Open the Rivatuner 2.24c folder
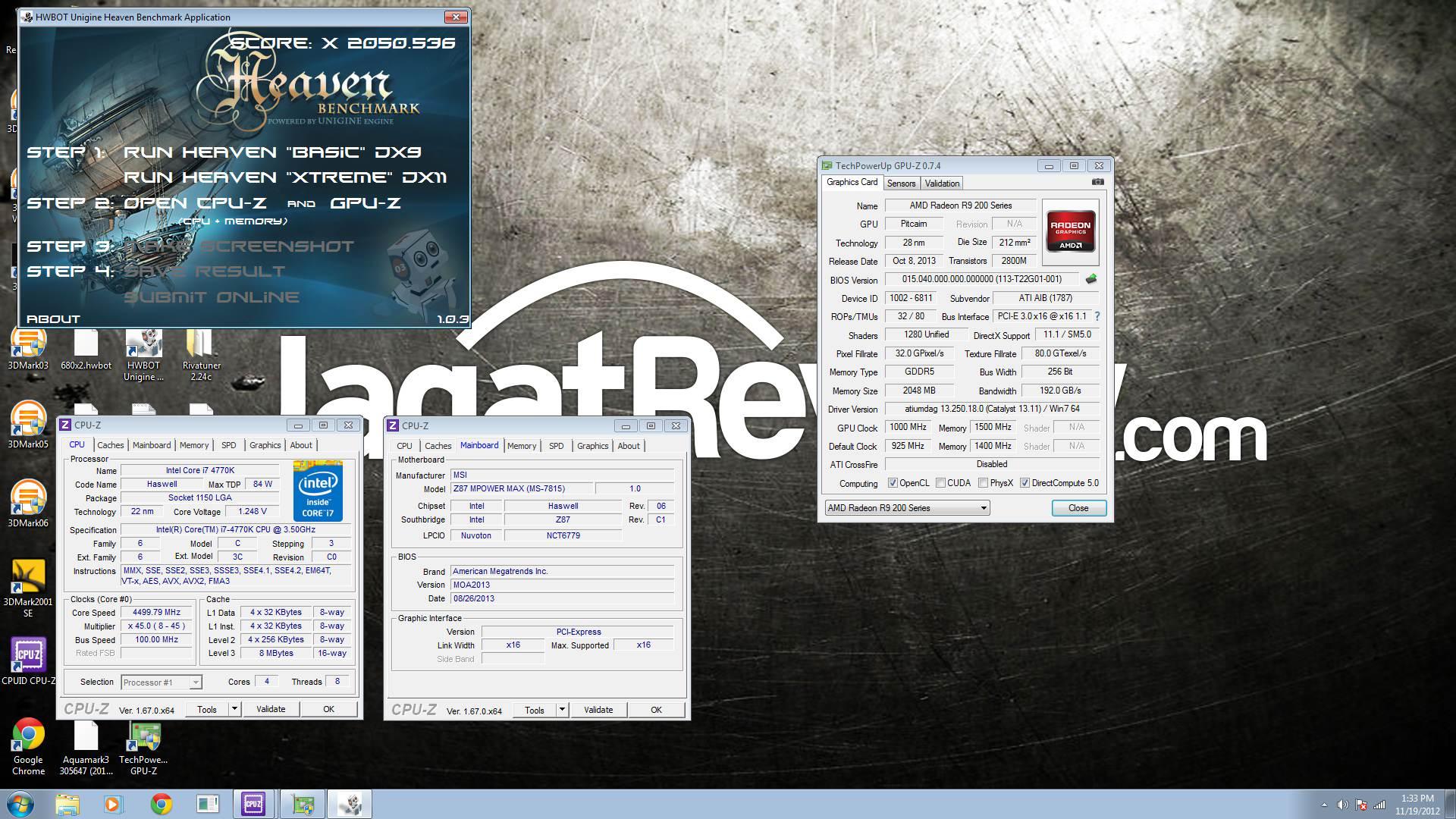Screen dimensions: 1456x819 click(x=201, y=355)
